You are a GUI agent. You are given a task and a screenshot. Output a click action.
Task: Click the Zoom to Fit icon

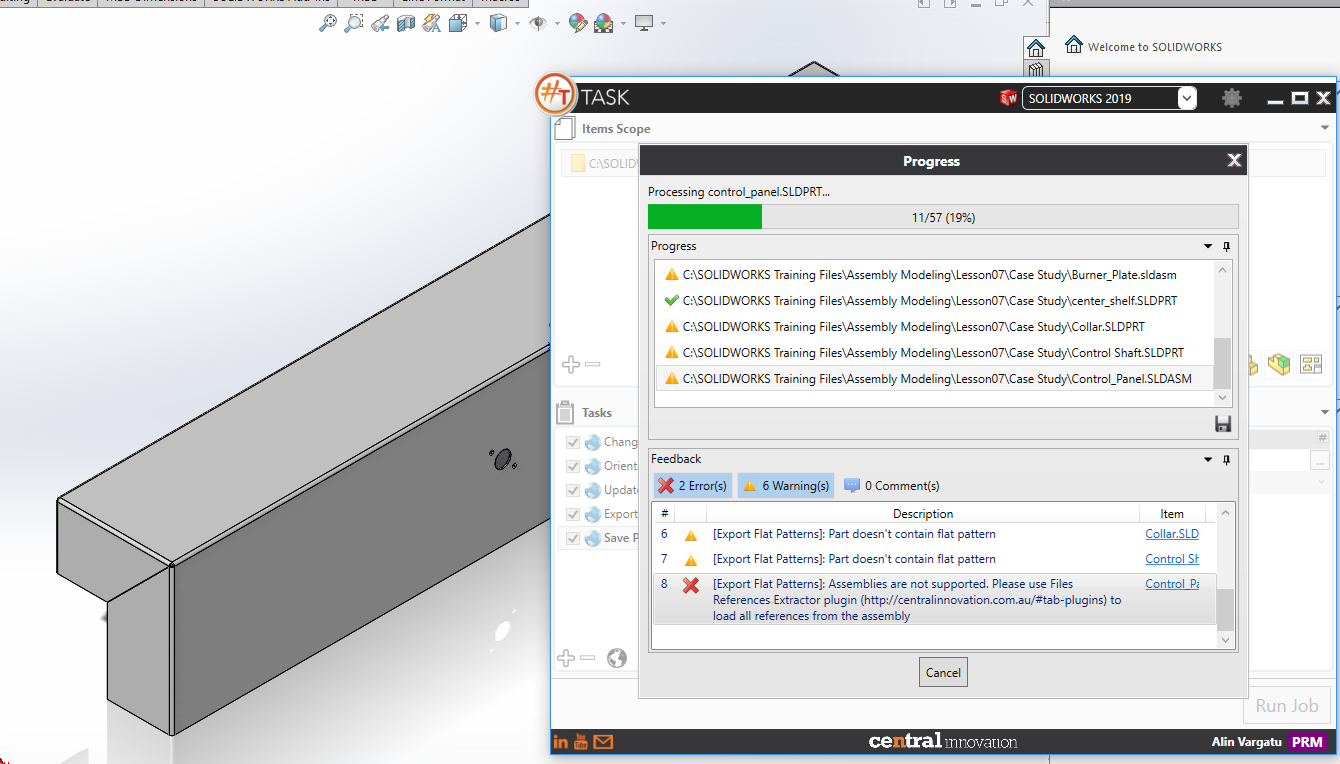(328, 23)
